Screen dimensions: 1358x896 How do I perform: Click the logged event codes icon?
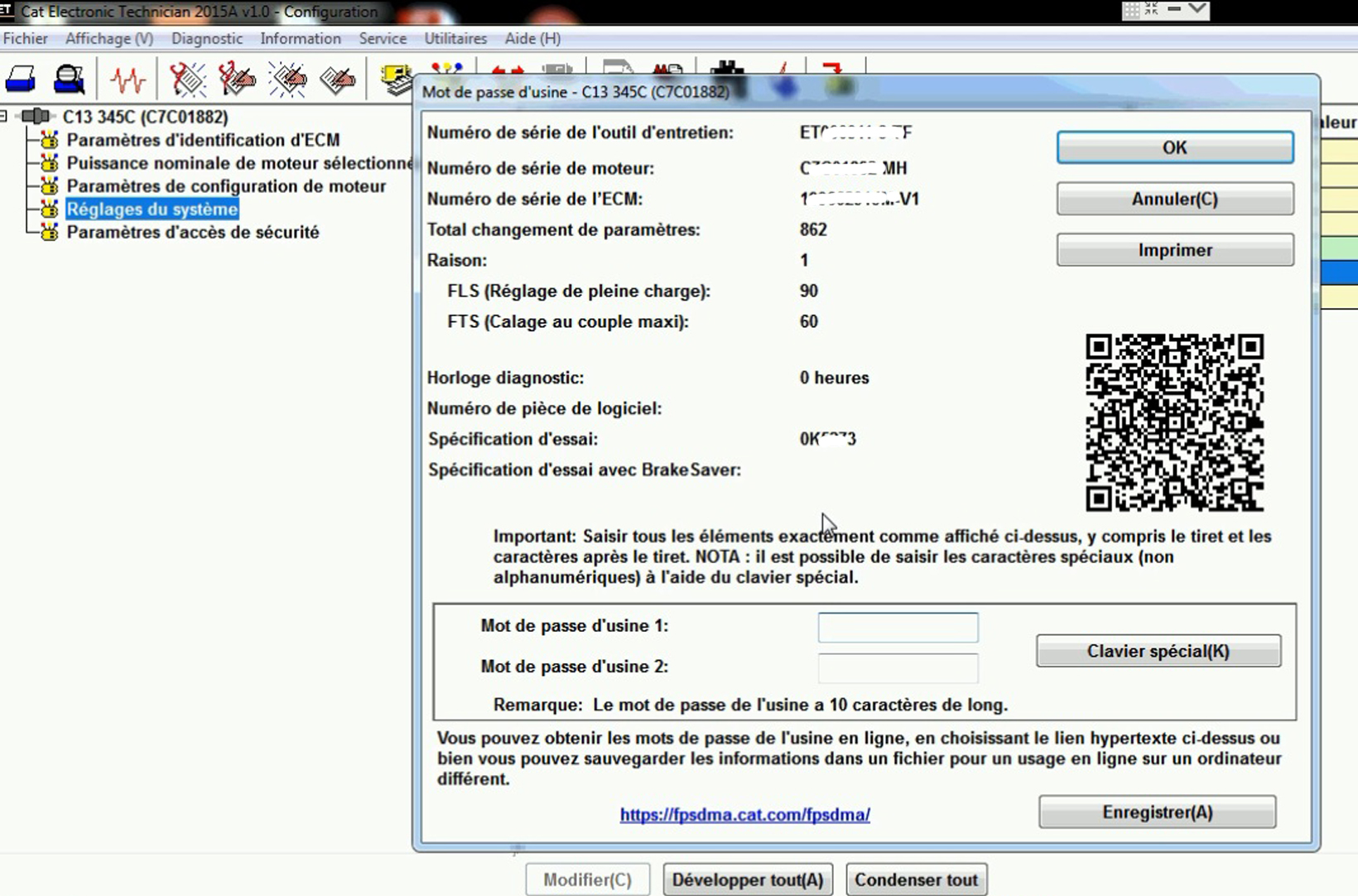[x=337, y=79]
